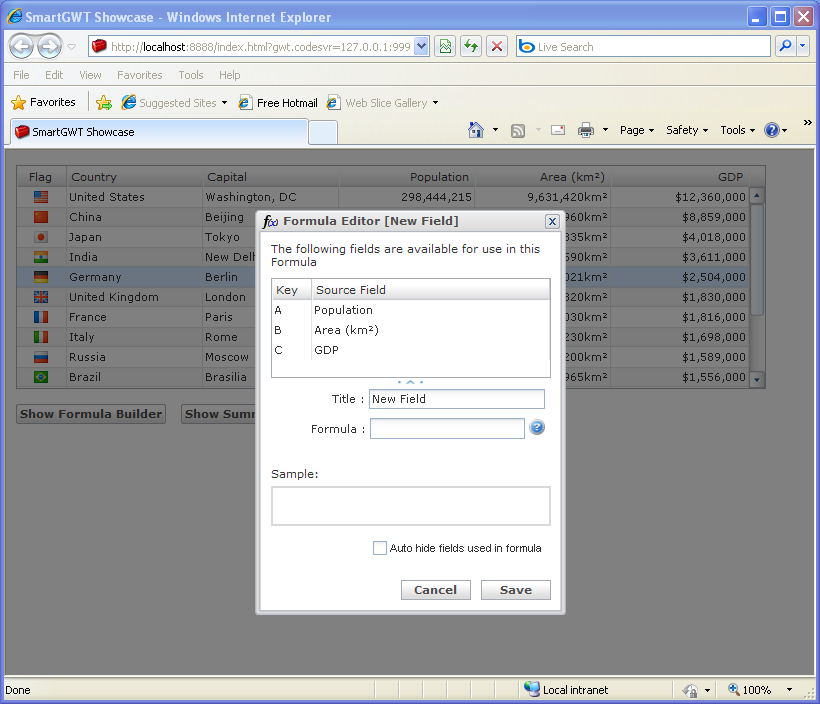This screenshot has width=820, height=704.
Task: Click the Germany flag icon
Action: 41,277
